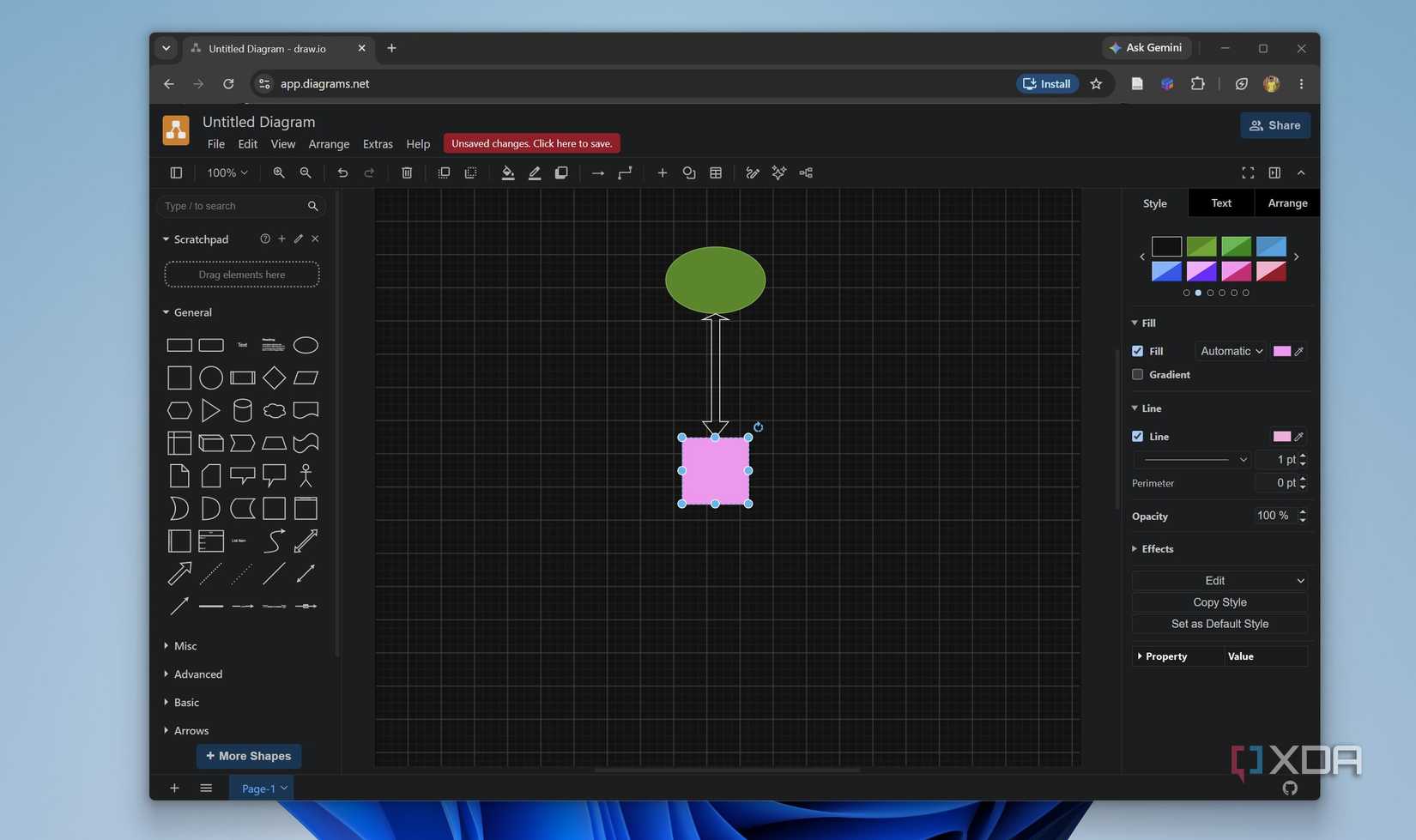Open the 100% zoom dropdown

click(227, 172)
